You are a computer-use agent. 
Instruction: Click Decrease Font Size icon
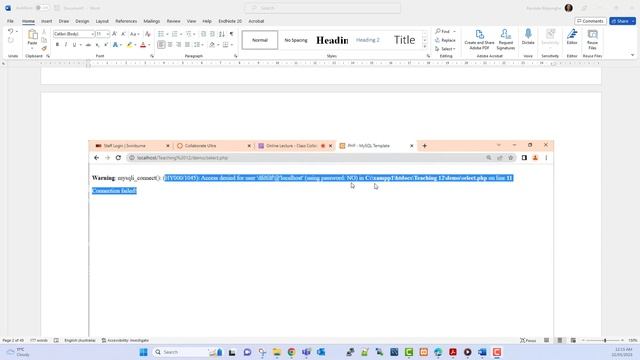pos(123,34)
